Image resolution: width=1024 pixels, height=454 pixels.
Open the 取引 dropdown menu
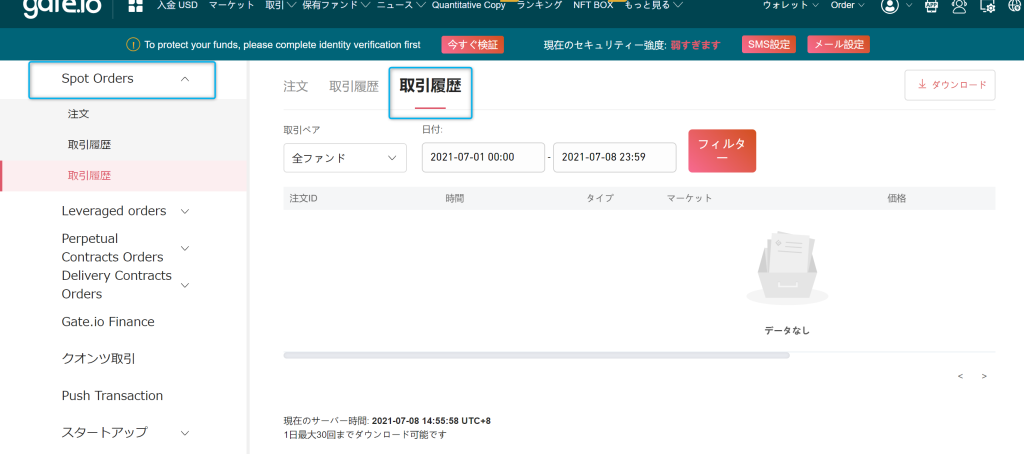[x=281, y=5]
